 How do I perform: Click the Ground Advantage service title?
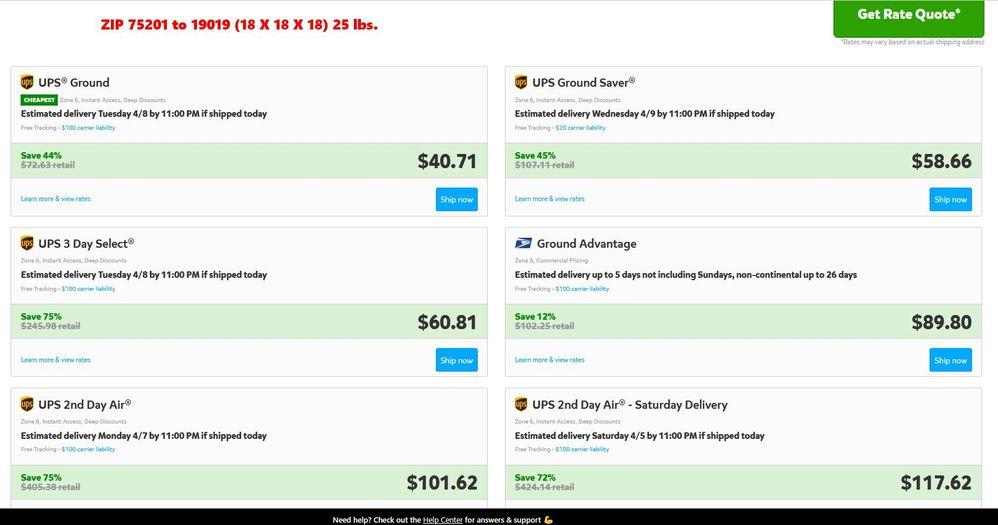pos(586,244)
